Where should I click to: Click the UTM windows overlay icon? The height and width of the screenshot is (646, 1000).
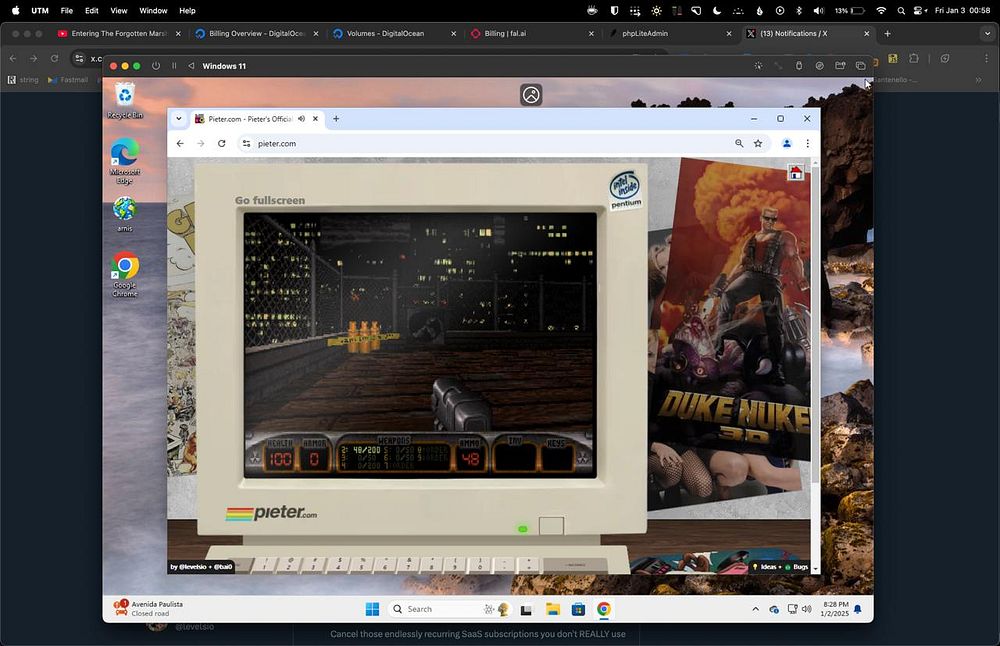(x=860, y=66)
